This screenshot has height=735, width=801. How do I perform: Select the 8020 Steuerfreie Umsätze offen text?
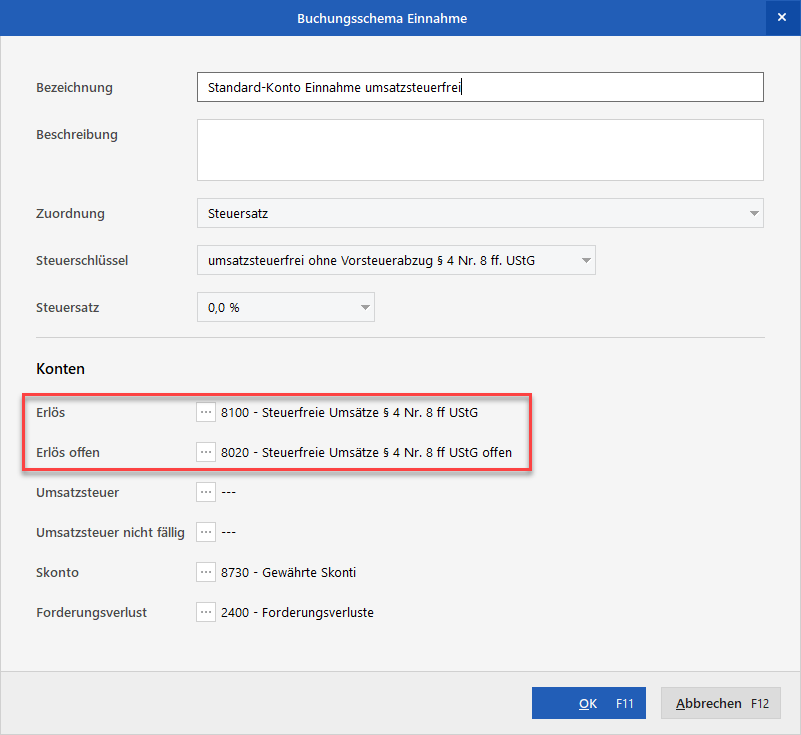pos(366,452)
